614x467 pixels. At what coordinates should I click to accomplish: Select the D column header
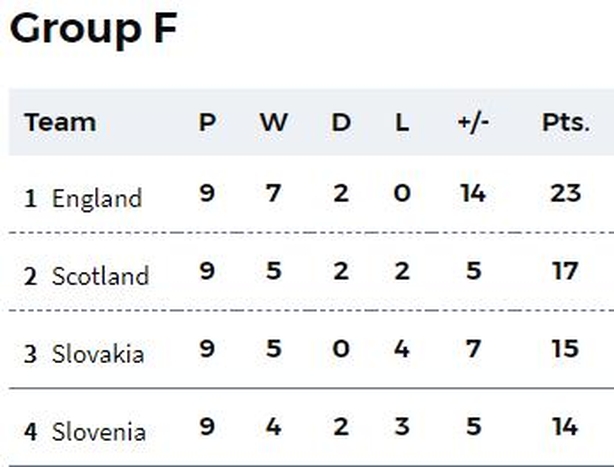(341, 122)
